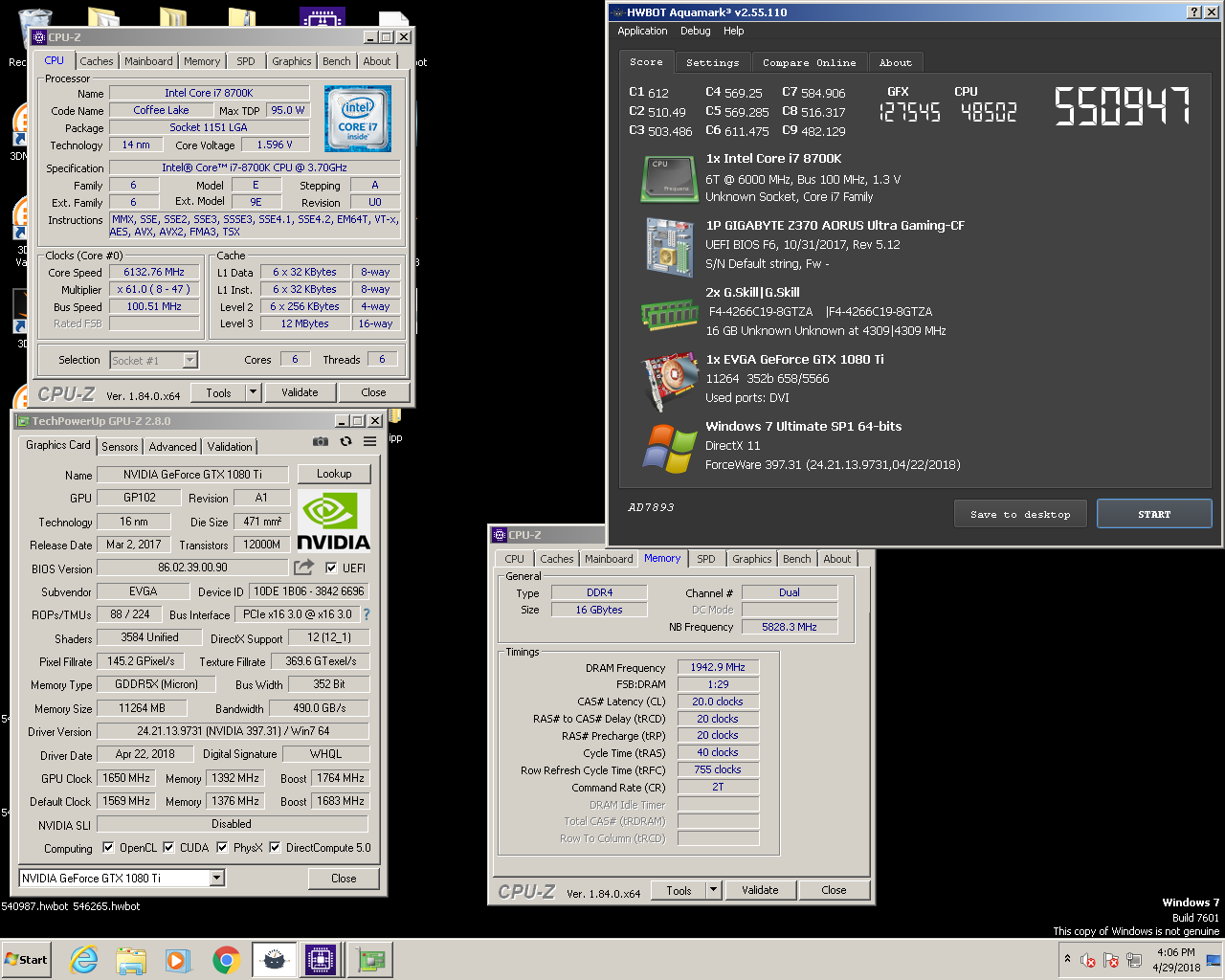Toggle the PhysX checkbox
This screenshot has height=980, width=1225.
222,847
